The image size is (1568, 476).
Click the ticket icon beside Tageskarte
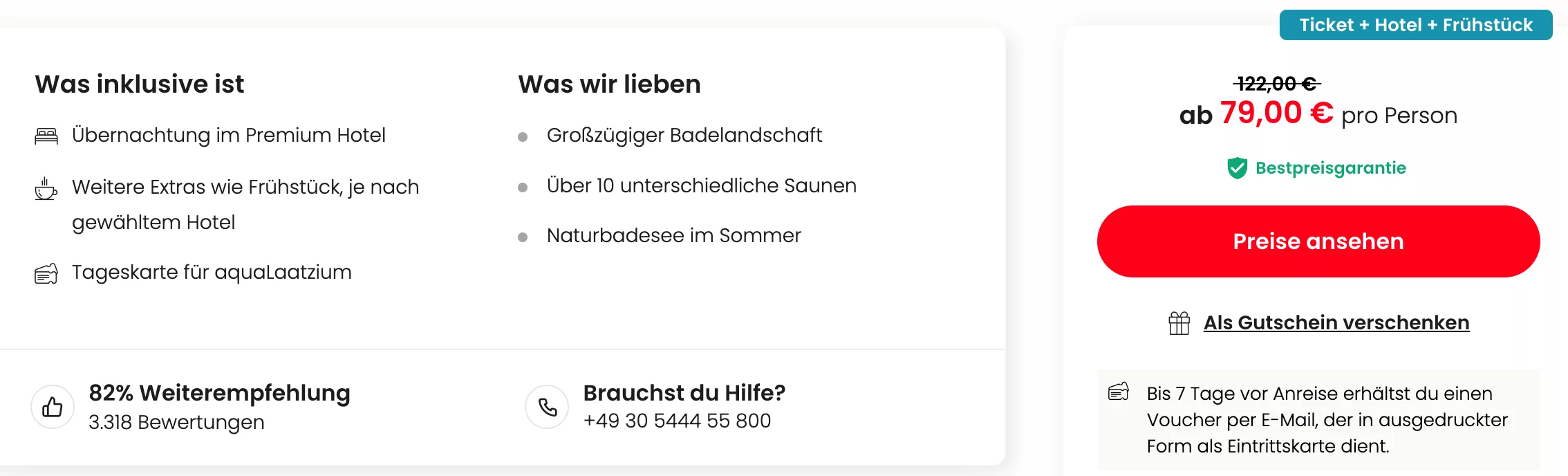point(46,274)
